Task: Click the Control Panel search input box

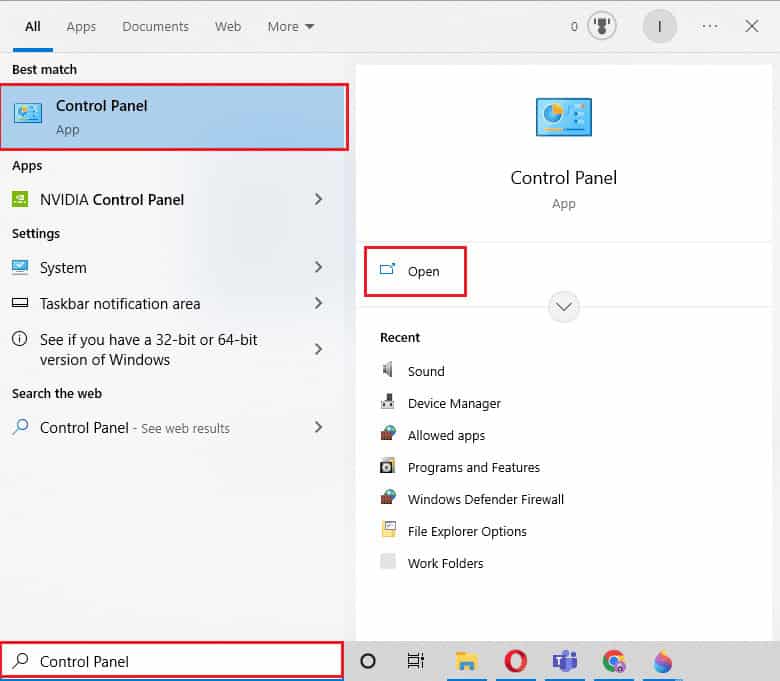Action: [180, 661]
